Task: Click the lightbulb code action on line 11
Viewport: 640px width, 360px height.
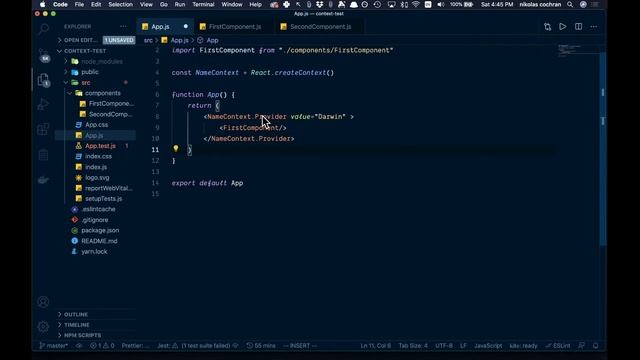Action: pos(176,149)
